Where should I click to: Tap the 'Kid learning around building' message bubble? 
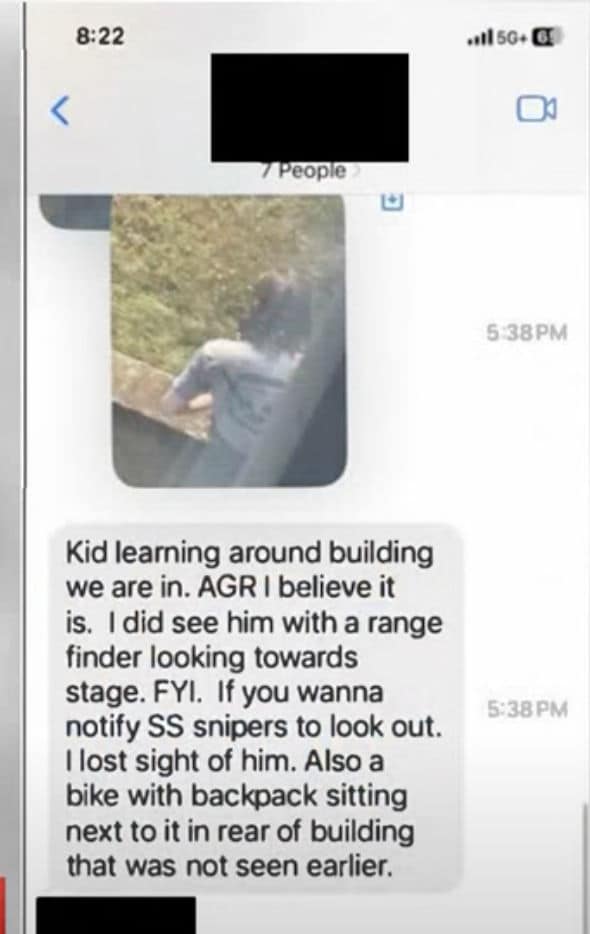click(x=256, y=709)
